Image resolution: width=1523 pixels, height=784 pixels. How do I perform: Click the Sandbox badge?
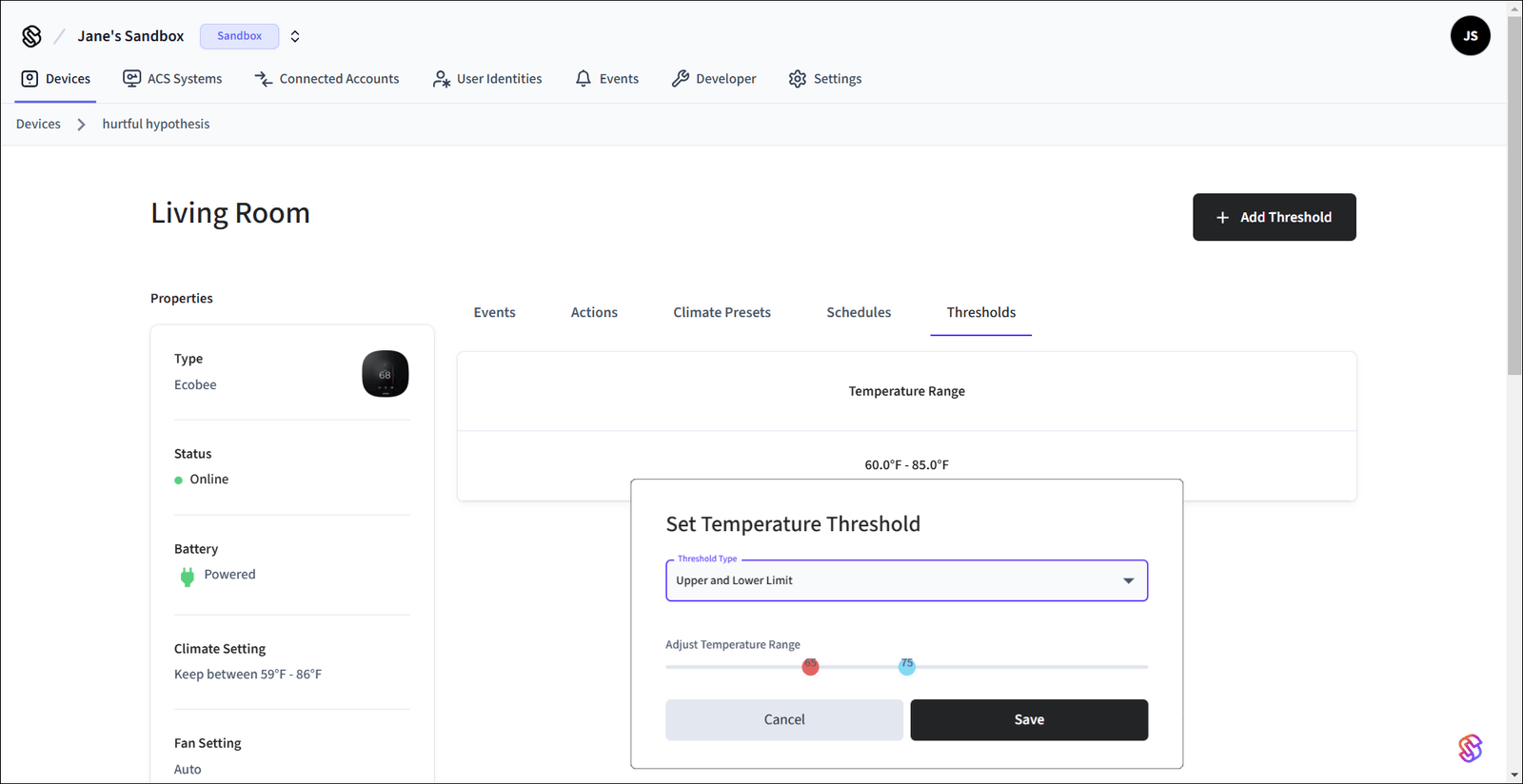pyautogui.click(x=239, y=36)
